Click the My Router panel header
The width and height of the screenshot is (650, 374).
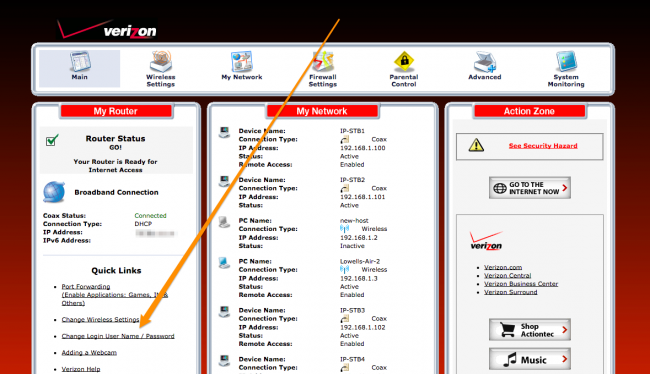coord(116,111)
